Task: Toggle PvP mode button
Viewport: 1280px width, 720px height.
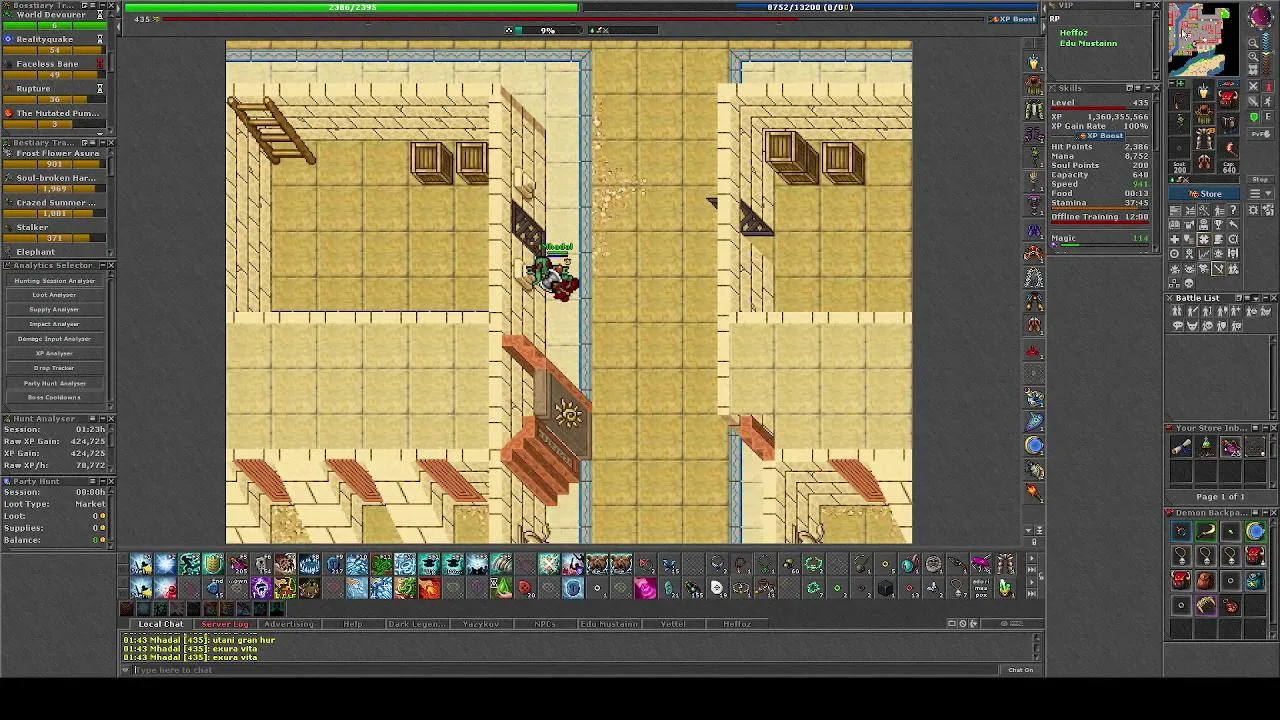Action: [1261, 134]
